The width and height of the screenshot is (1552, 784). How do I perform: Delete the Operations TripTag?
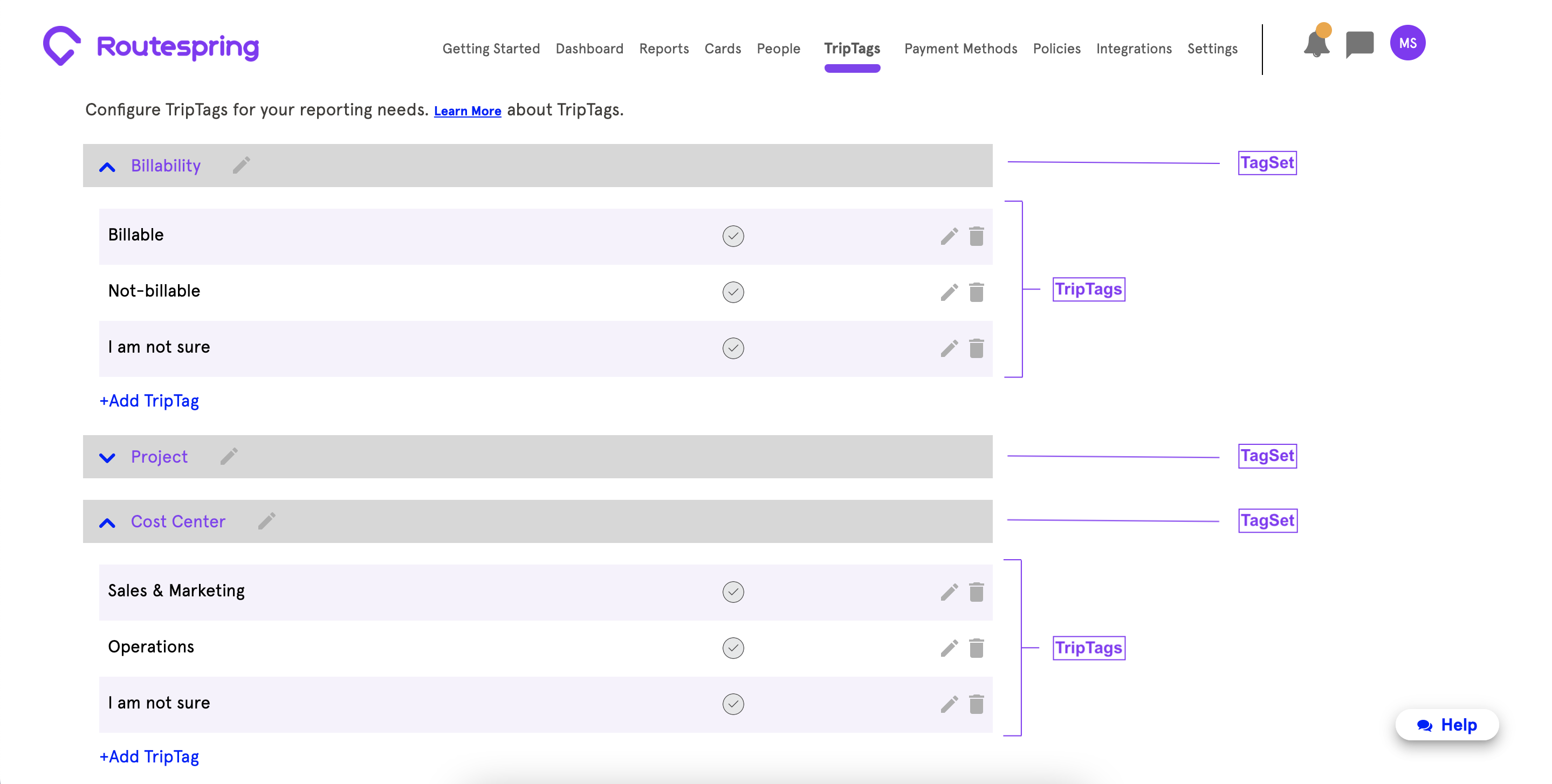976,648
